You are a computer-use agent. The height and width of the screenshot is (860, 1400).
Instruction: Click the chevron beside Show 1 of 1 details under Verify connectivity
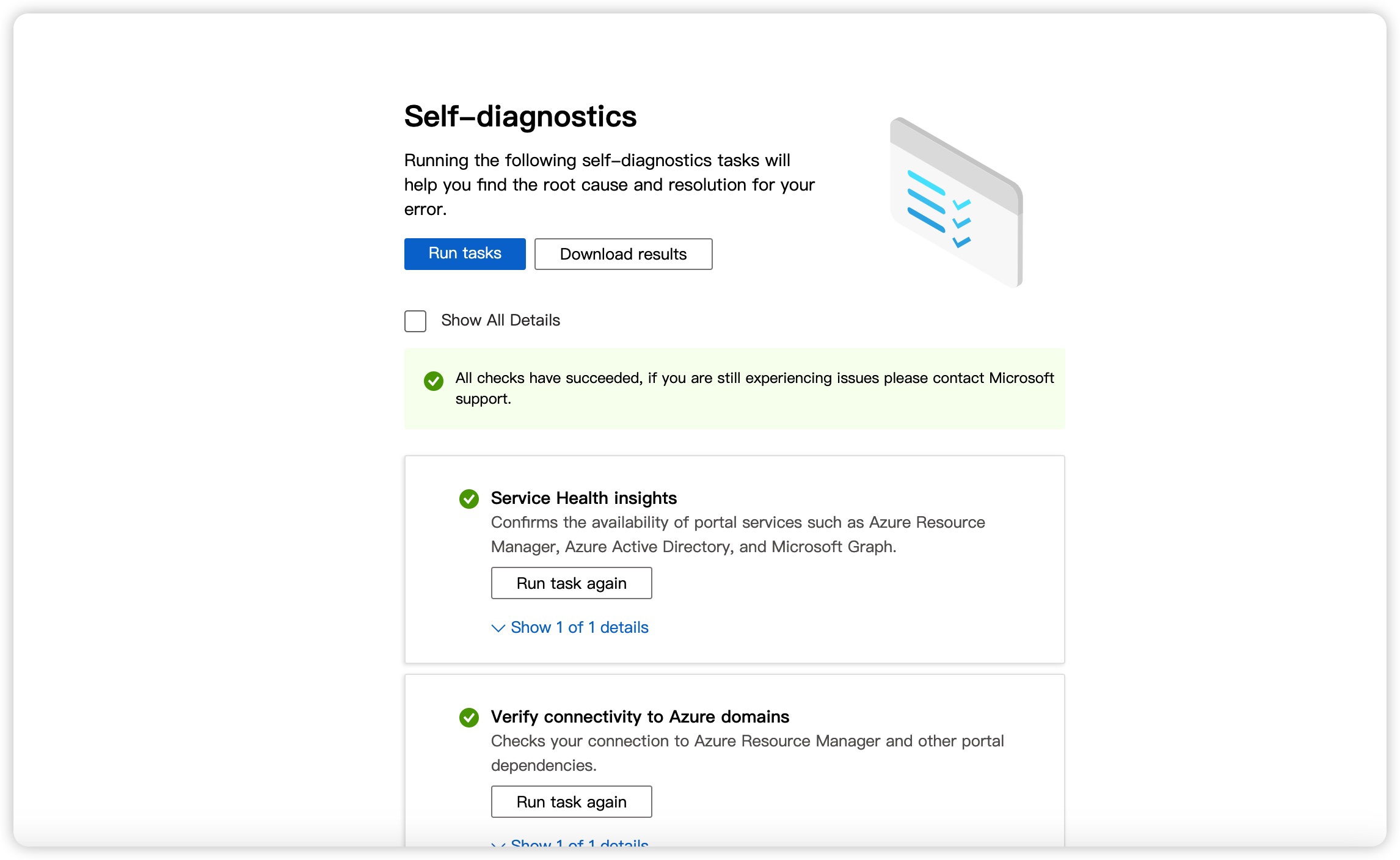[497, 846]
